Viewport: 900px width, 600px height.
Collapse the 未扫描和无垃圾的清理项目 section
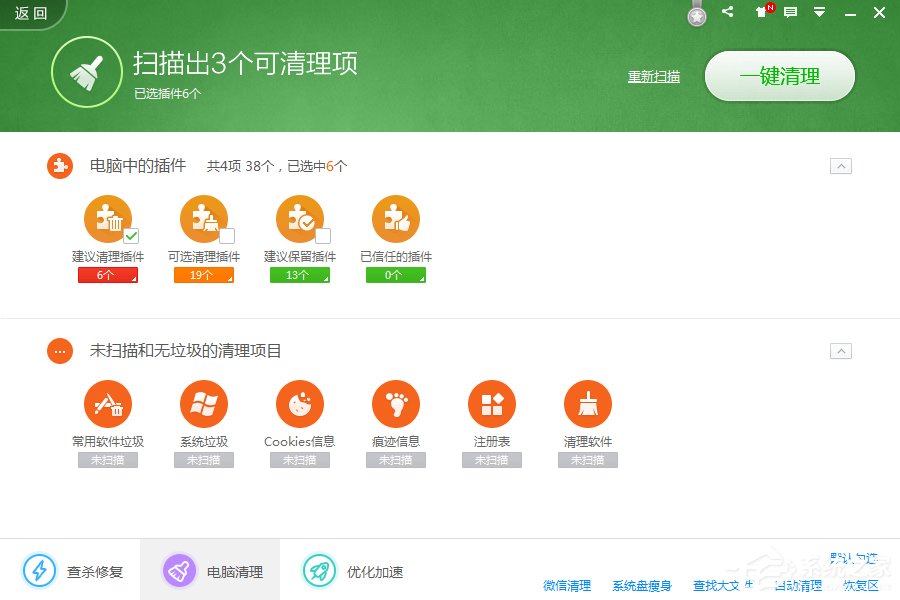click(x=841, y=351)
